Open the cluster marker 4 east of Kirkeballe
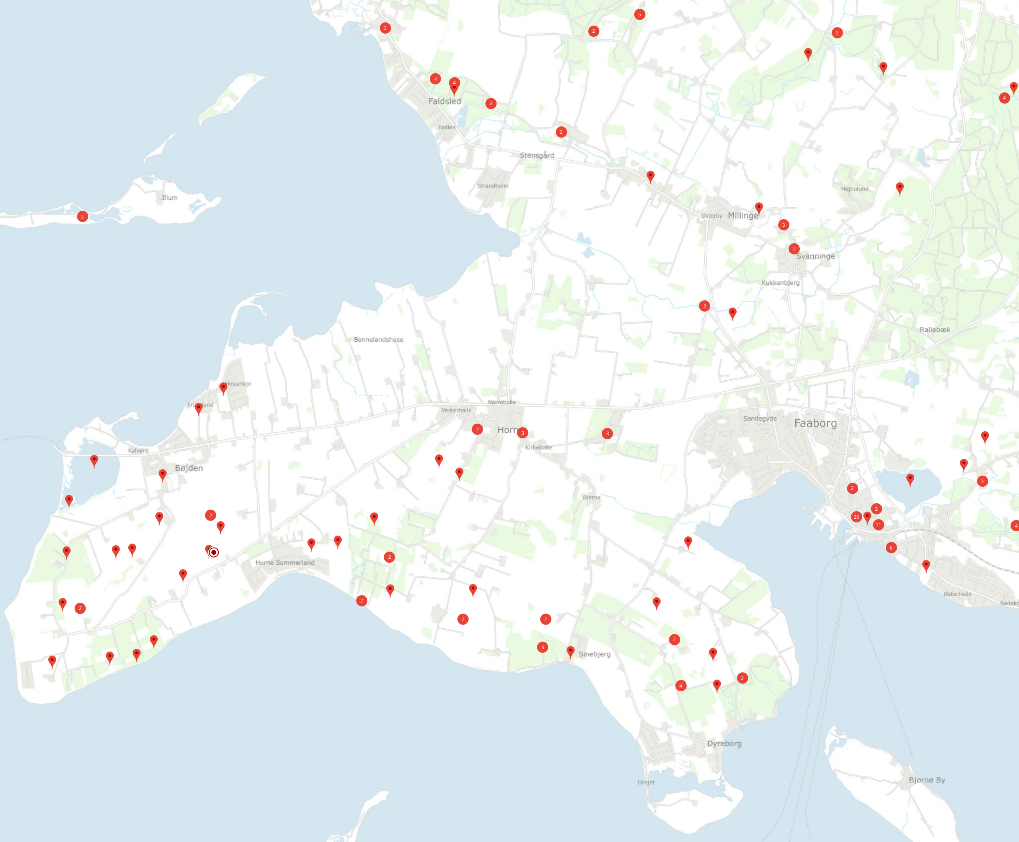Image resolution: width=1019 pixels, height=842 pixels. (x=607, y=433)
